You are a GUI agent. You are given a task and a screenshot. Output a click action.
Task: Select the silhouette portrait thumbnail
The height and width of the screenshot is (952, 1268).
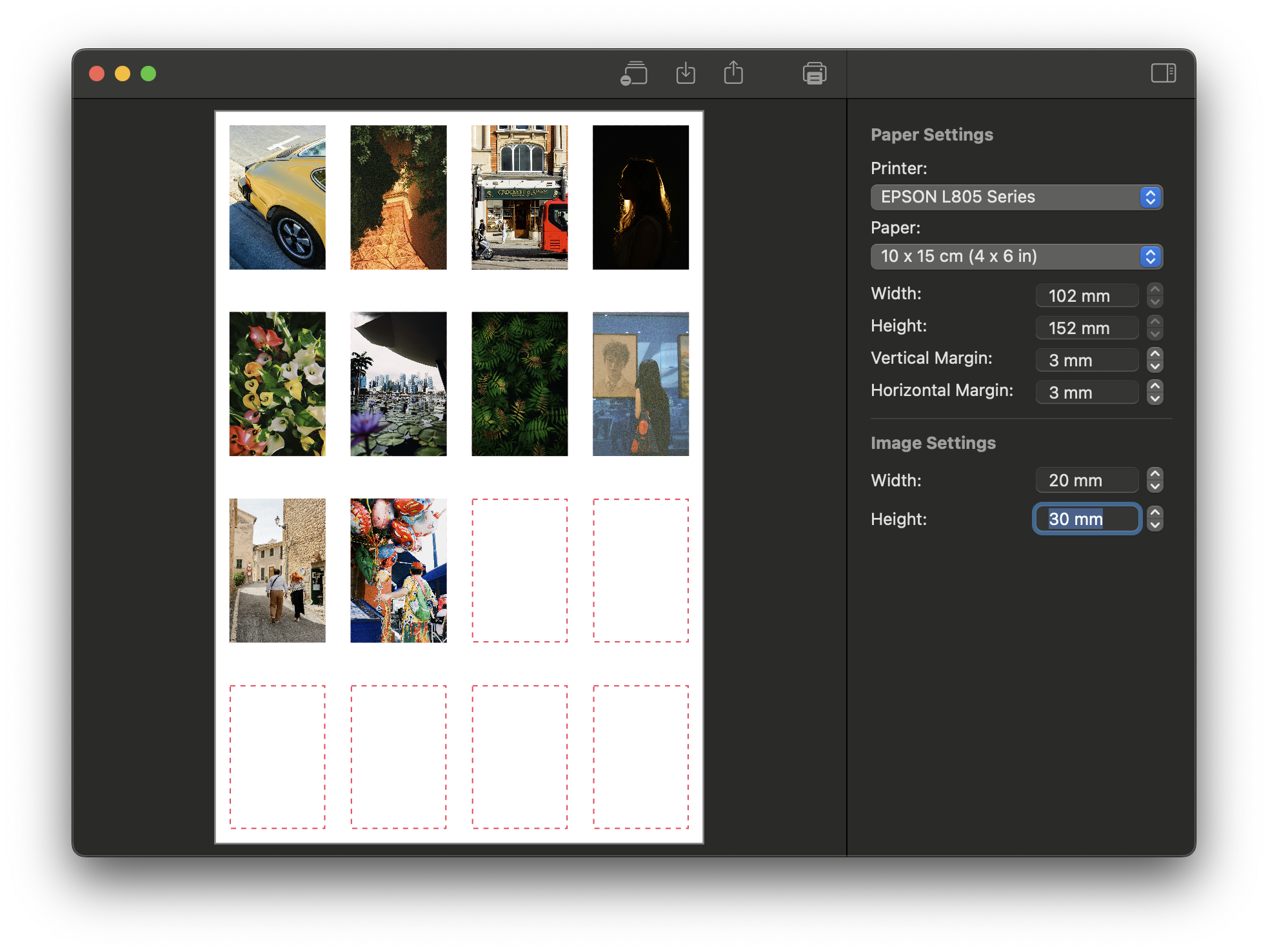(x=640, y=197)
